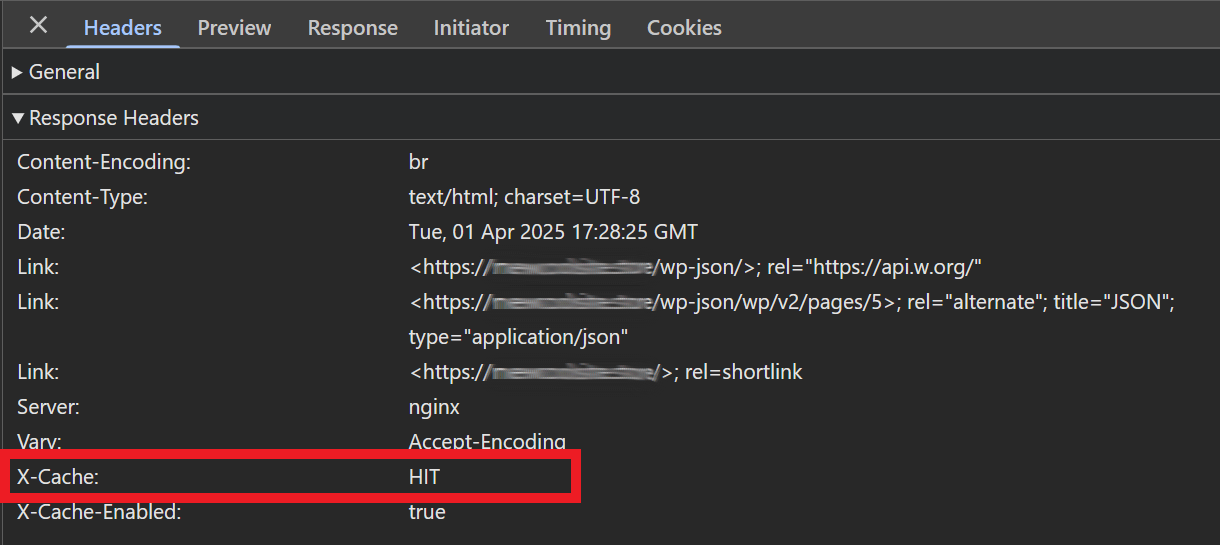Click the 'br' encoding value
This screenshot has width=1220, height=545.
[418, 162]
